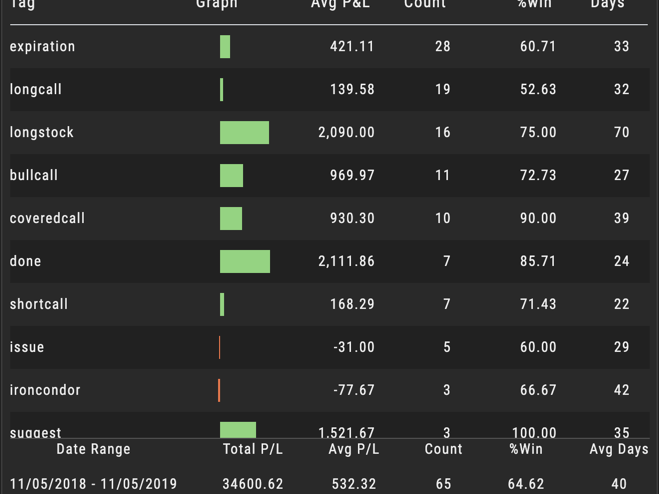Click the done row bar graph

(x=245, y=261)
